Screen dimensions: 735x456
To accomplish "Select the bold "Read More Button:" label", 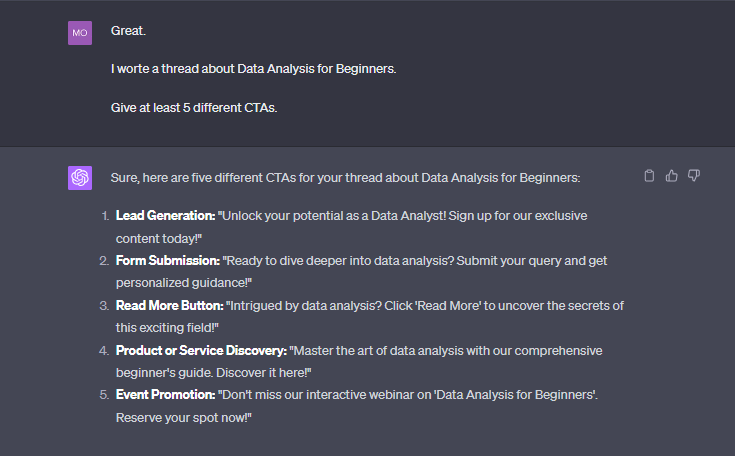I will click(x=169, y=305).
